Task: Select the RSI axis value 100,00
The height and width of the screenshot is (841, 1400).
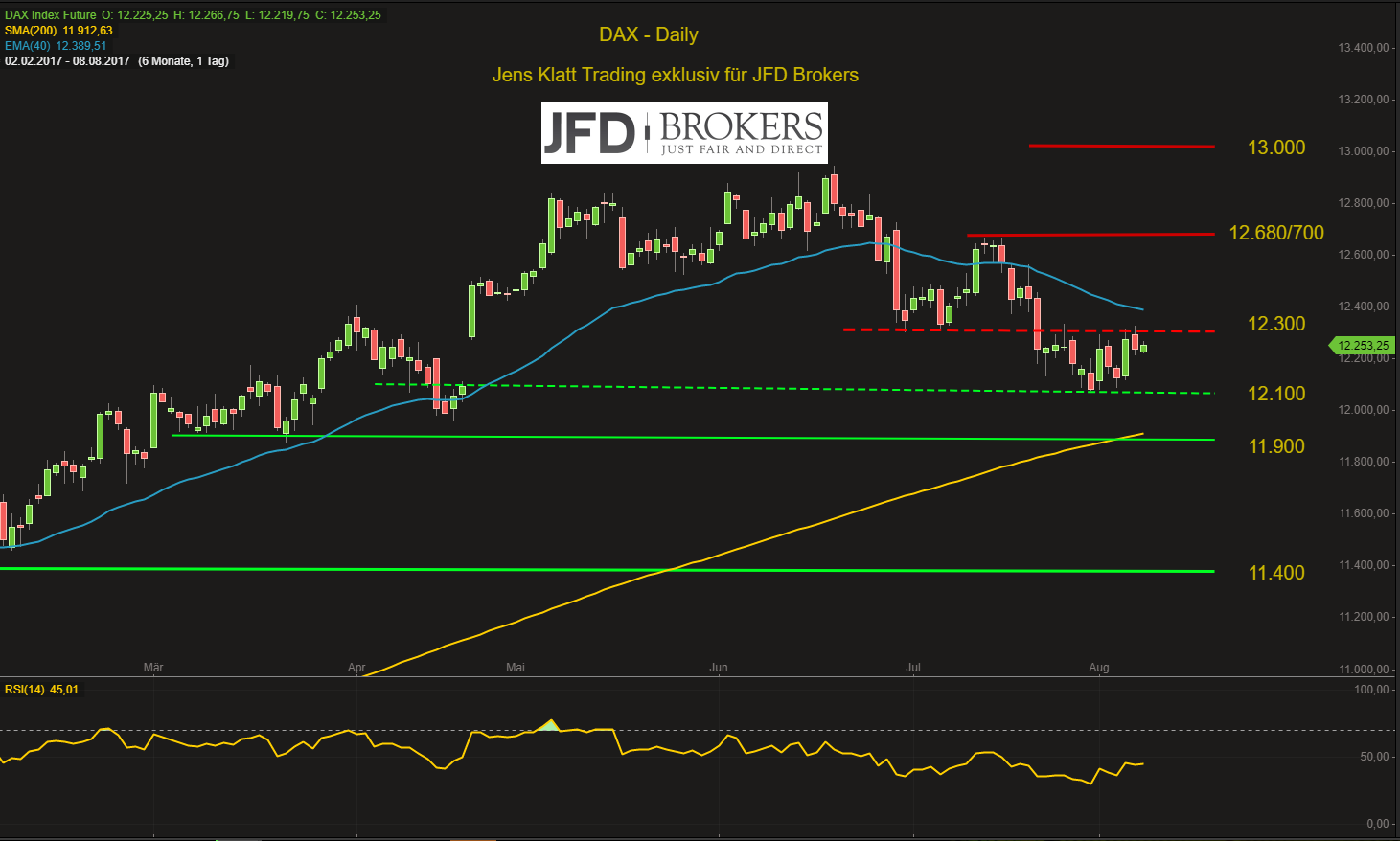Action: pos(1372,690)
